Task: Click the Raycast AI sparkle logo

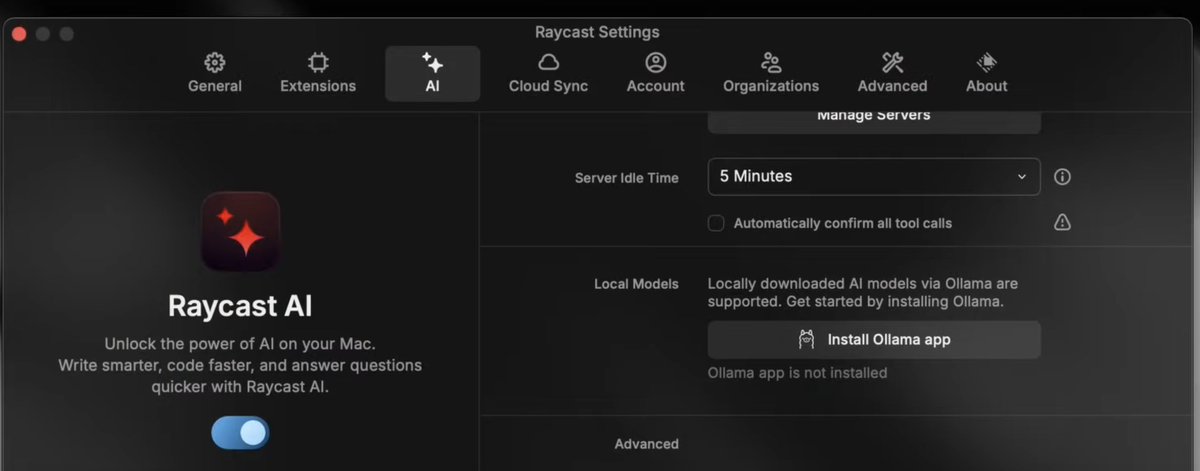Action: tap(240, 232)
